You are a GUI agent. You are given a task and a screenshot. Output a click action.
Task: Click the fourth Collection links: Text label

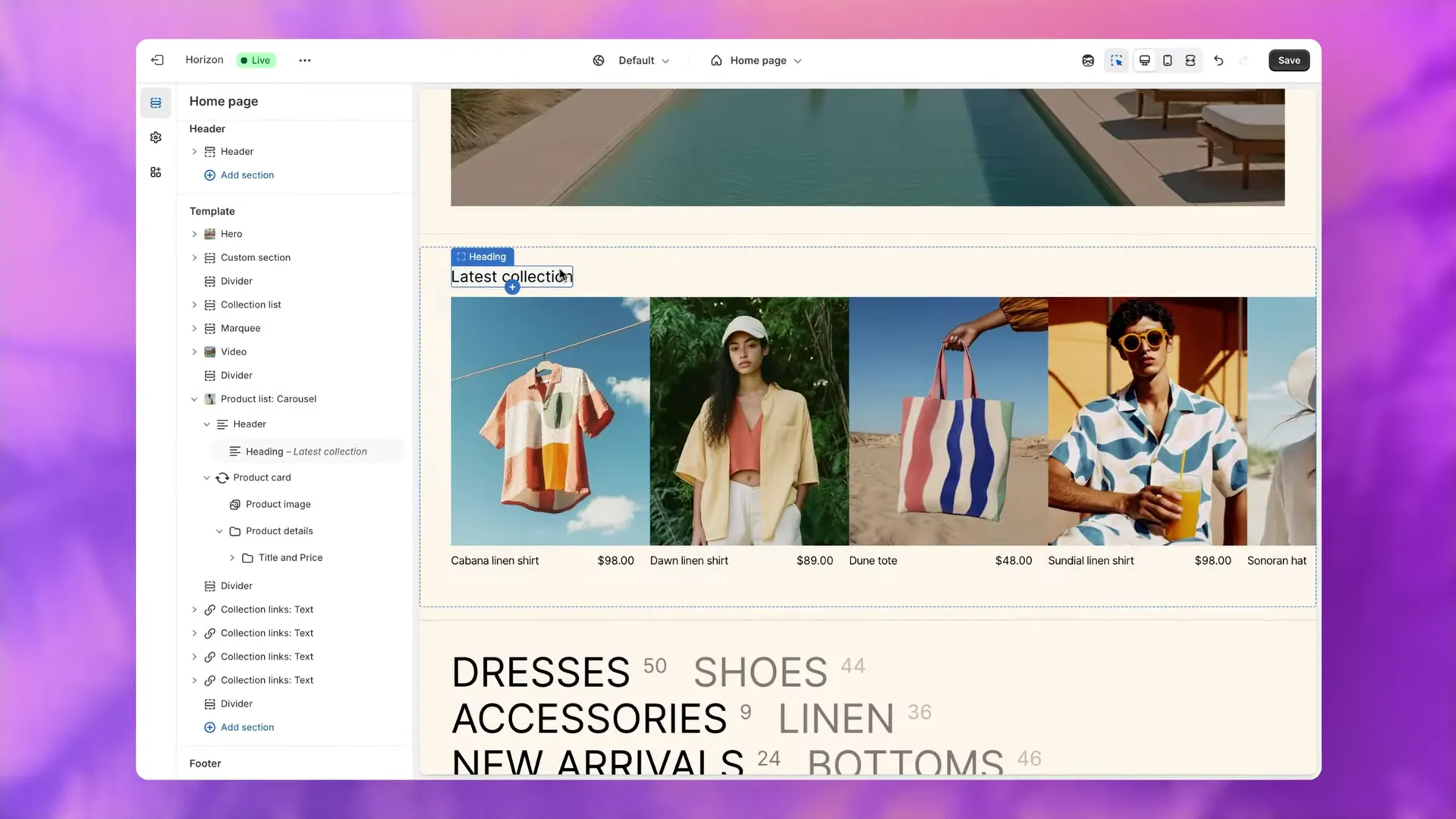pyautogui.click(x=267, y=679)
